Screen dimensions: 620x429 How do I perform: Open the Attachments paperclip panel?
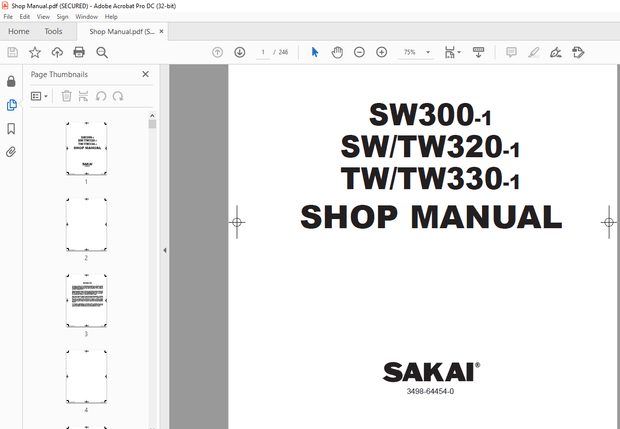coord(11,152)
